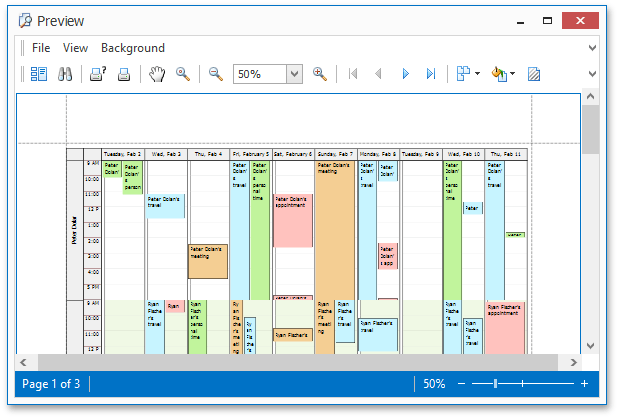The width and height of the screenshot is (620, 420).
Task: Click the horizontal scrollbar thumb
Action: click(298, 363)
